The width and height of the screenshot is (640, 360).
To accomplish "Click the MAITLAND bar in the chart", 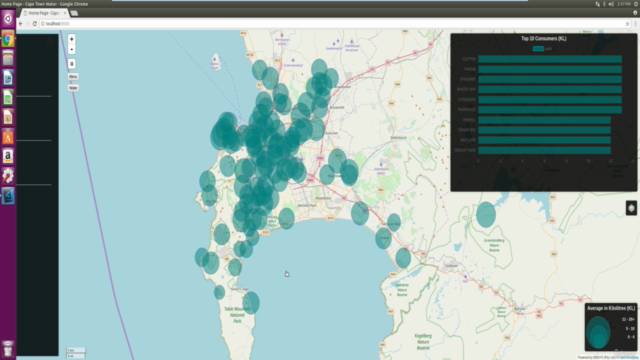I will click(x=544, y=140).
